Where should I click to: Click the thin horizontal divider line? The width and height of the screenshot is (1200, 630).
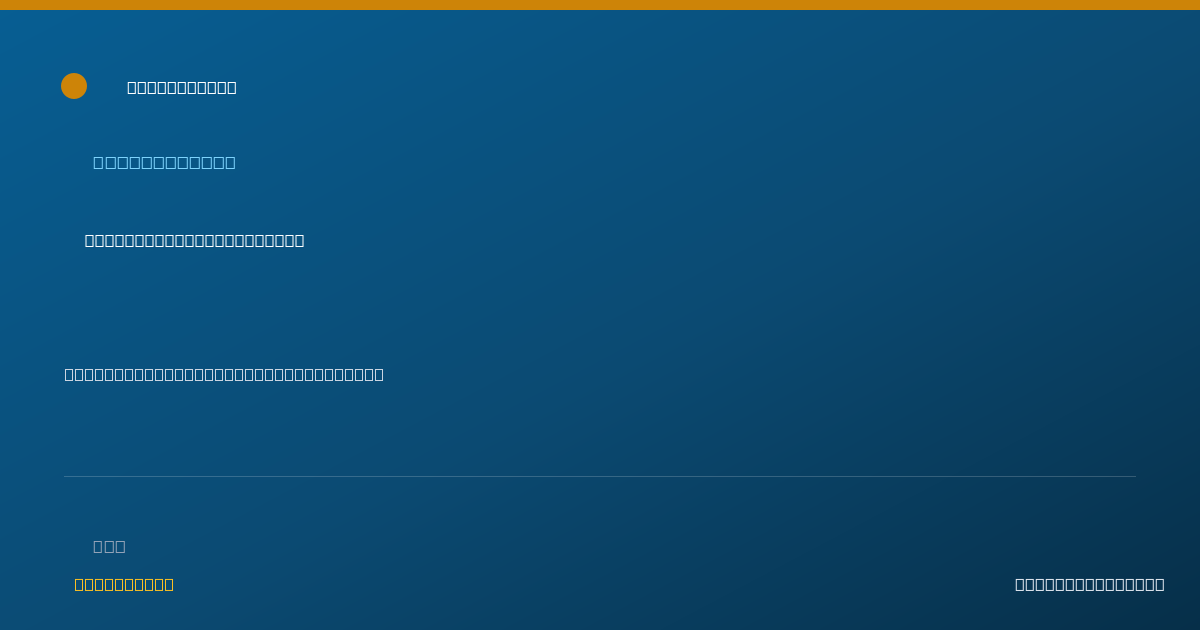tap(600, 476)
